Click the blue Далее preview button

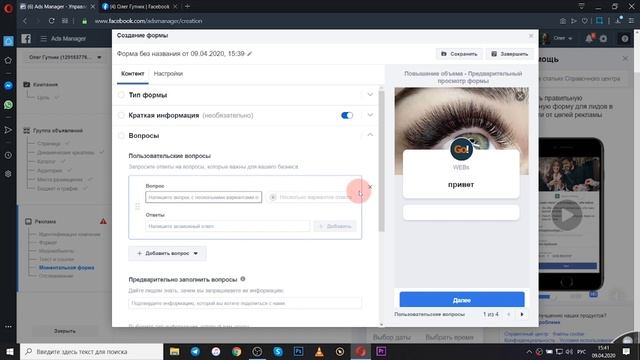(x=462, y=300)
